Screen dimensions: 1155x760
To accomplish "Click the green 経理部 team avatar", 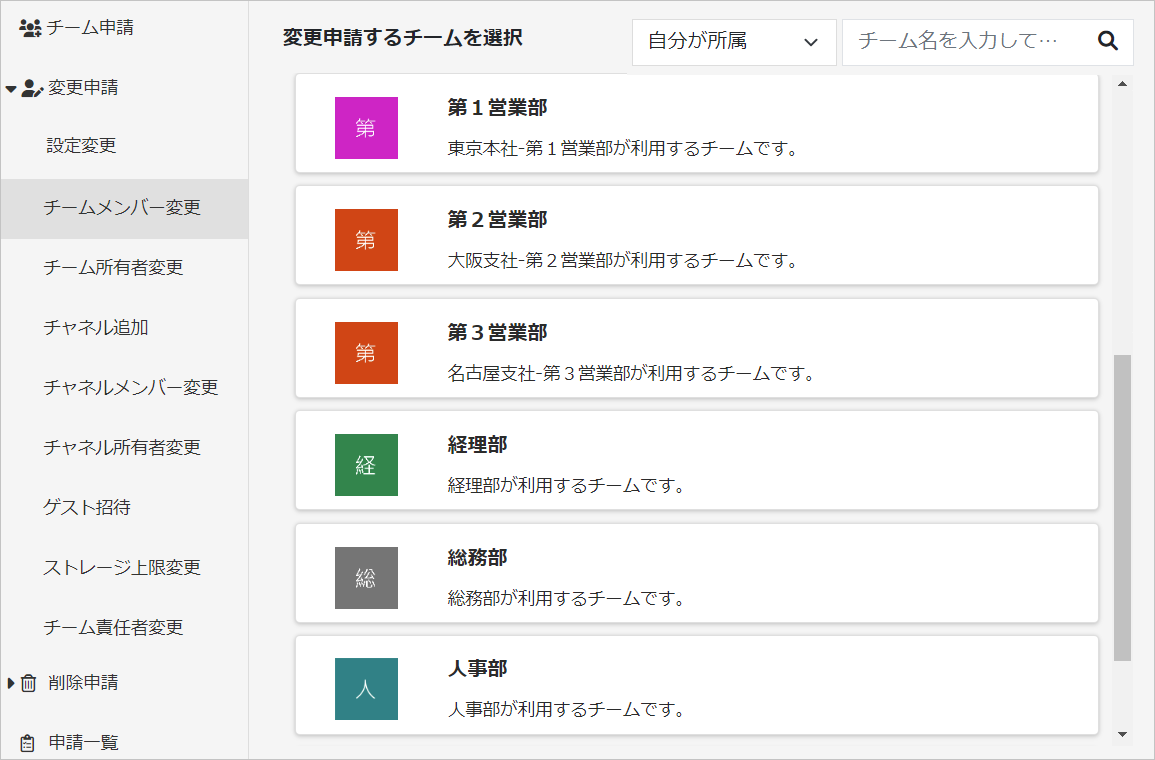I will click(x=366, y=465).
